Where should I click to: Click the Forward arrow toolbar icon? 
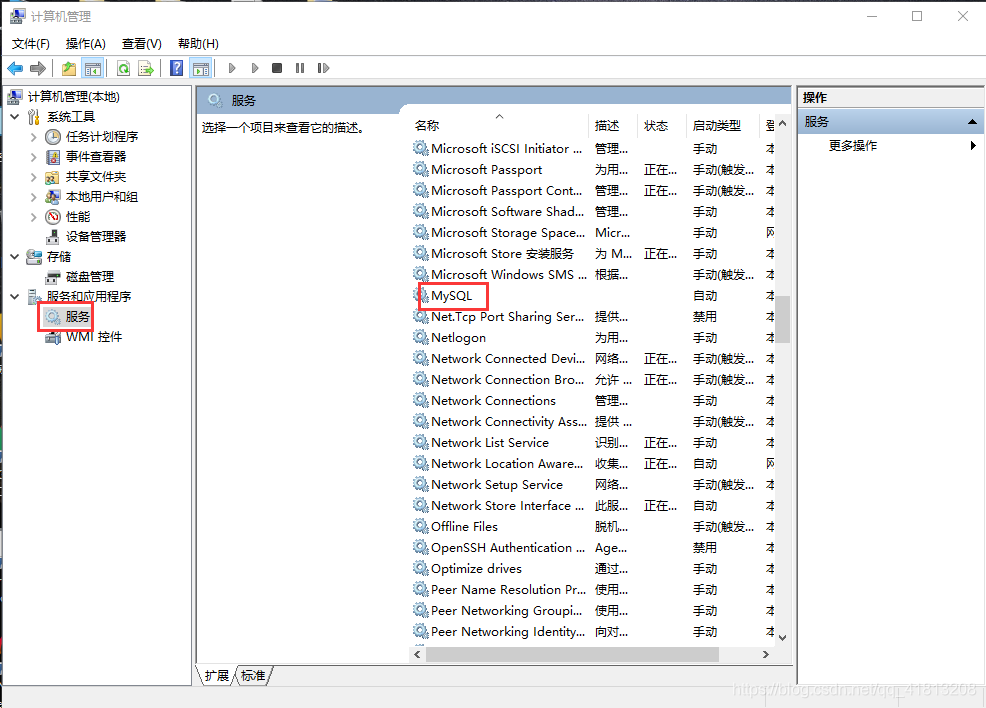click(38, 68)
